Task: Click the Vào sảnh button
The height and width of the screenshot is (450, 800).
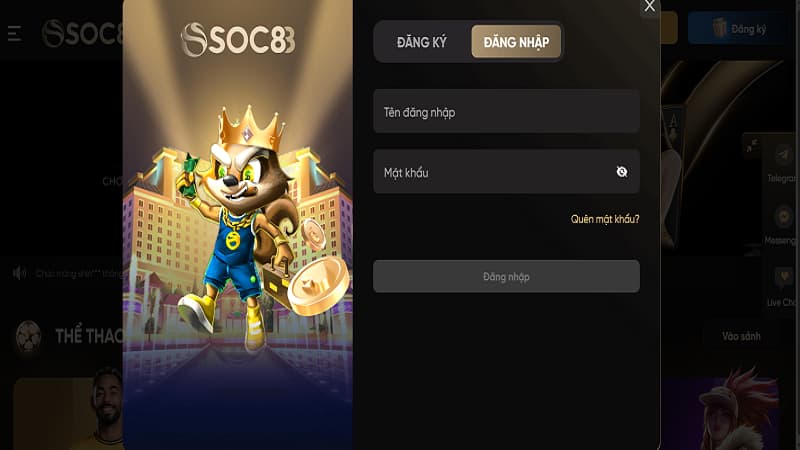Action: [x=741, y=336]
